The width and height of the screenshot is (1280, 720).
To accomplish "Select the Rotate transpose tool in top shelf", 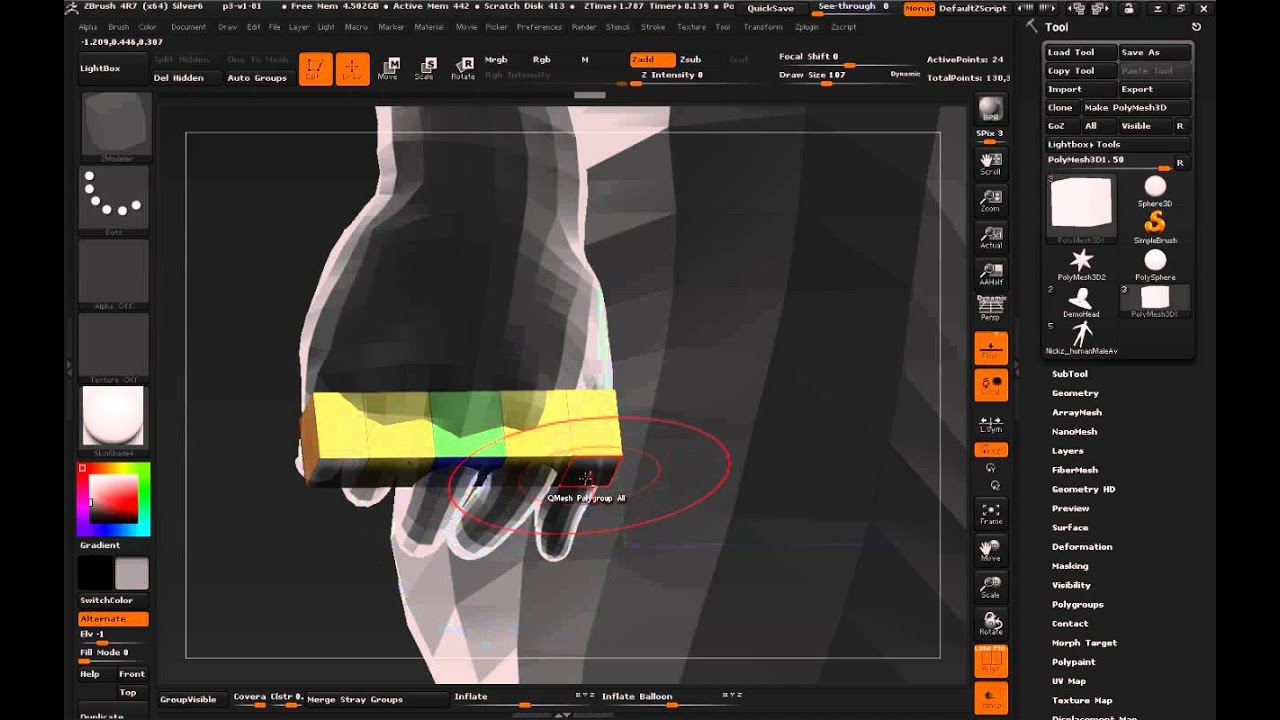I will (x=463, y=68).
